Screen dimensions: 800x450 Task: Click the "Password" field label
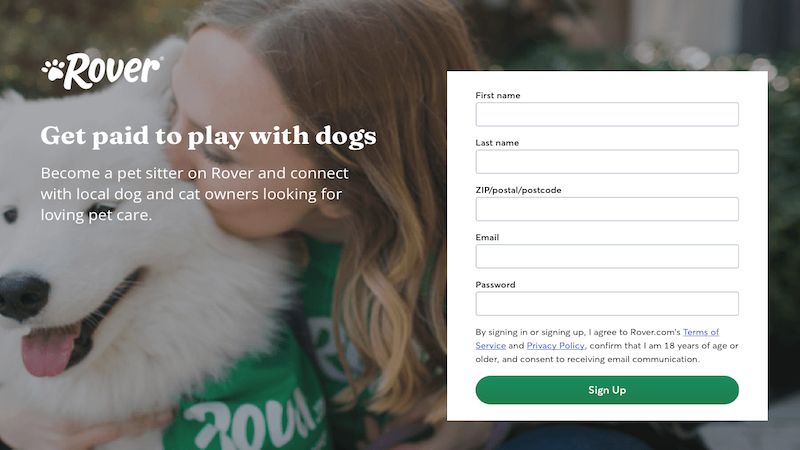click(495, 285)
